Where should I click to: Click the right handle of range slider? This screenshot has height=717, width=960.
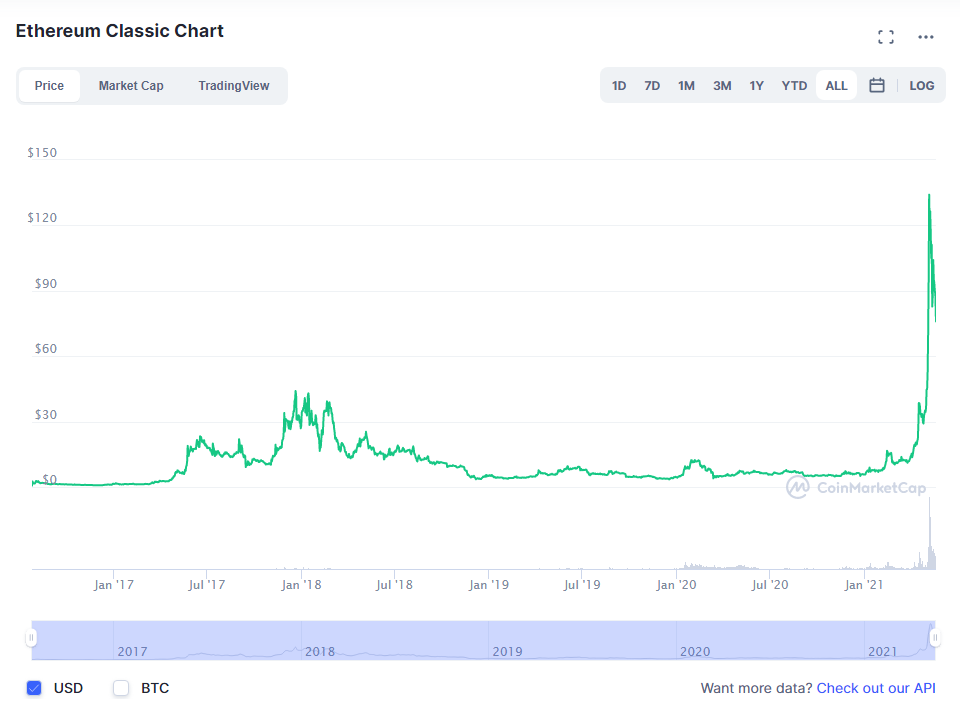935,638
